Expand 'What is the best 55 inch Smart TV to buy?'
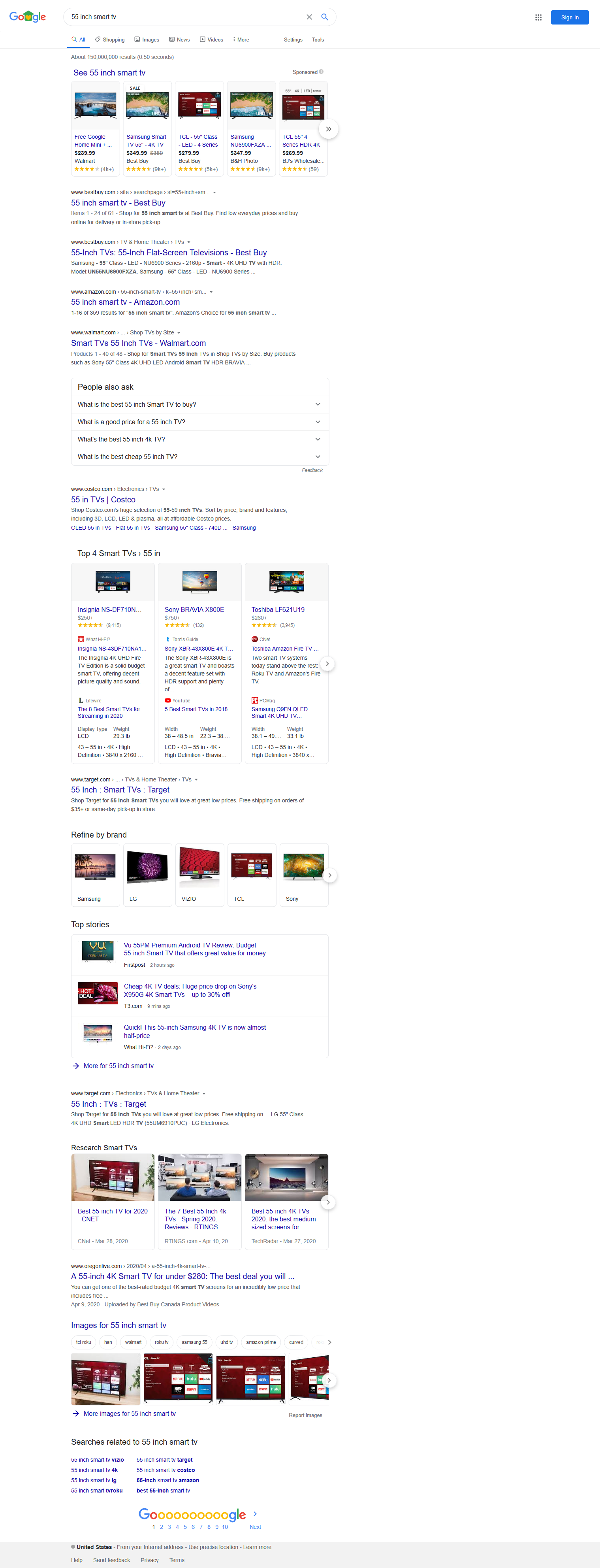The image size is (600, 1568). 199,404
